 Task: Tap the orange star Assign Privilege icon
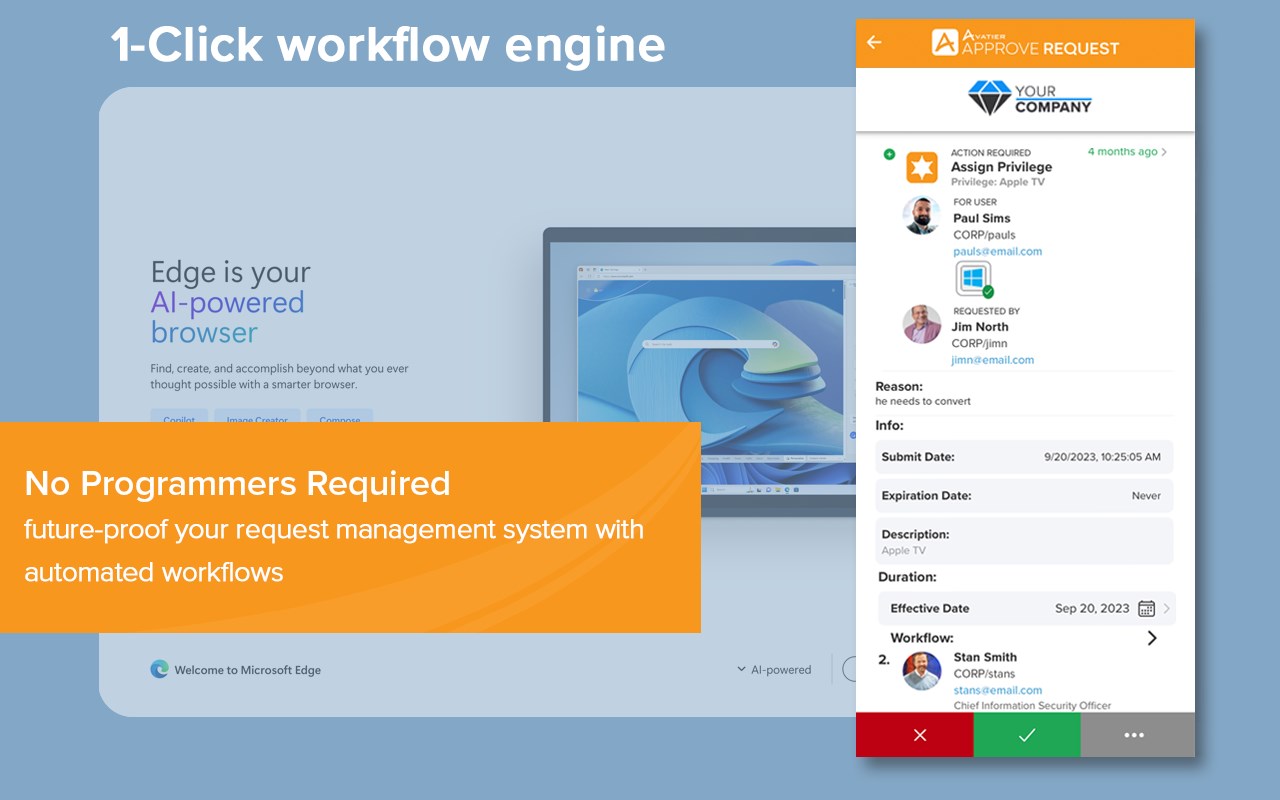(x=922, y=167)
